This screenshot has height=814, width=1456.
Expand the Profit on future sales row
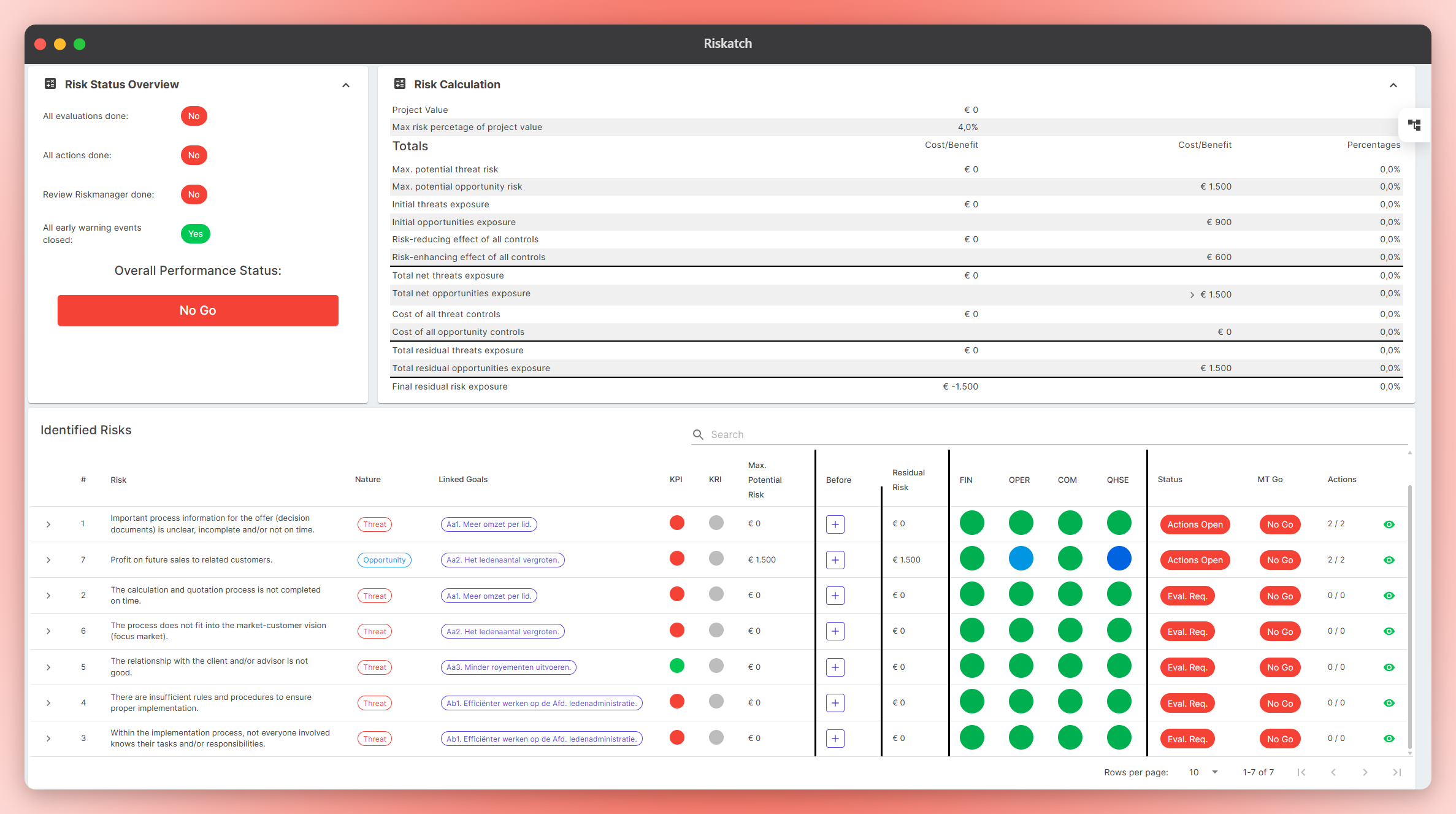48,560
